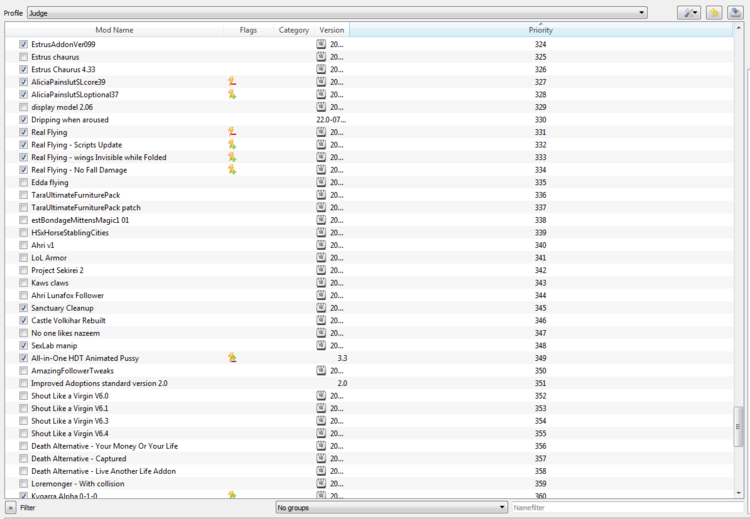Enable the Edda flying mod checkbox
Viewport: 750px width, 519px height.
[23, 182]
